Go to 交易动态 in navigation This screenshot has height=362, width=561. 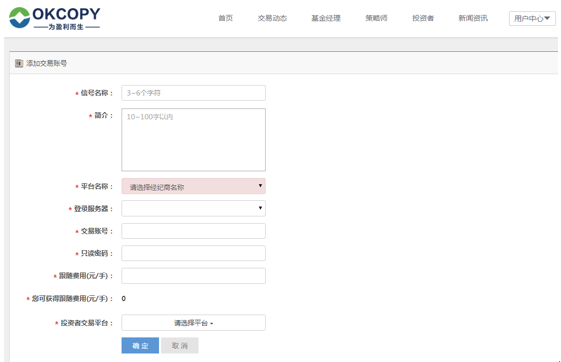tap(272, 18)
